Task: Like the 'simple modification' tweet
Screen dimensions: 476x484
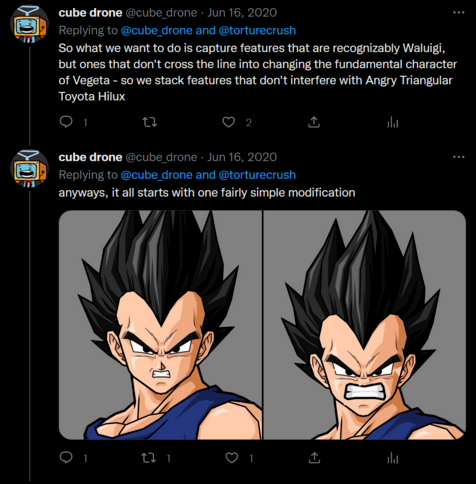Action: tap(232, 458)
